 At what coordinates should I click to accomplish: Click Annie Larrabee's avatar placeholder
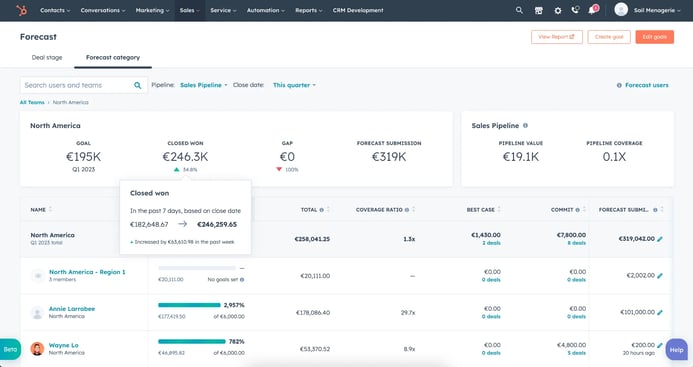point(37,313)
